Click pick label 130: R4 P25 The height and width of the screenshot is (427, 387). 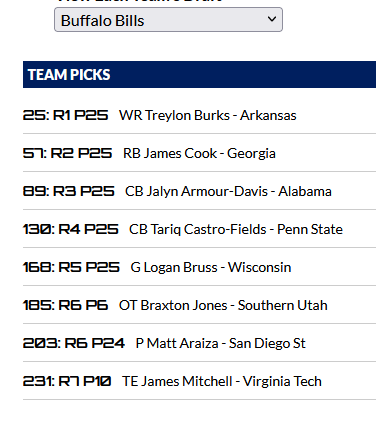click(x=71, y=229)
